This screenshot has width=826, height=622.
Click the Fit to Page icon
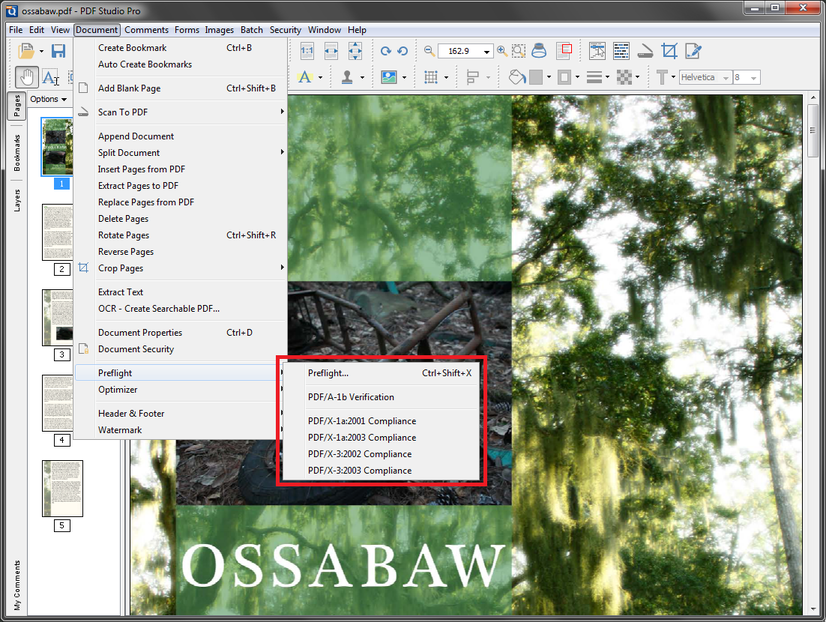tap(355, 51)
